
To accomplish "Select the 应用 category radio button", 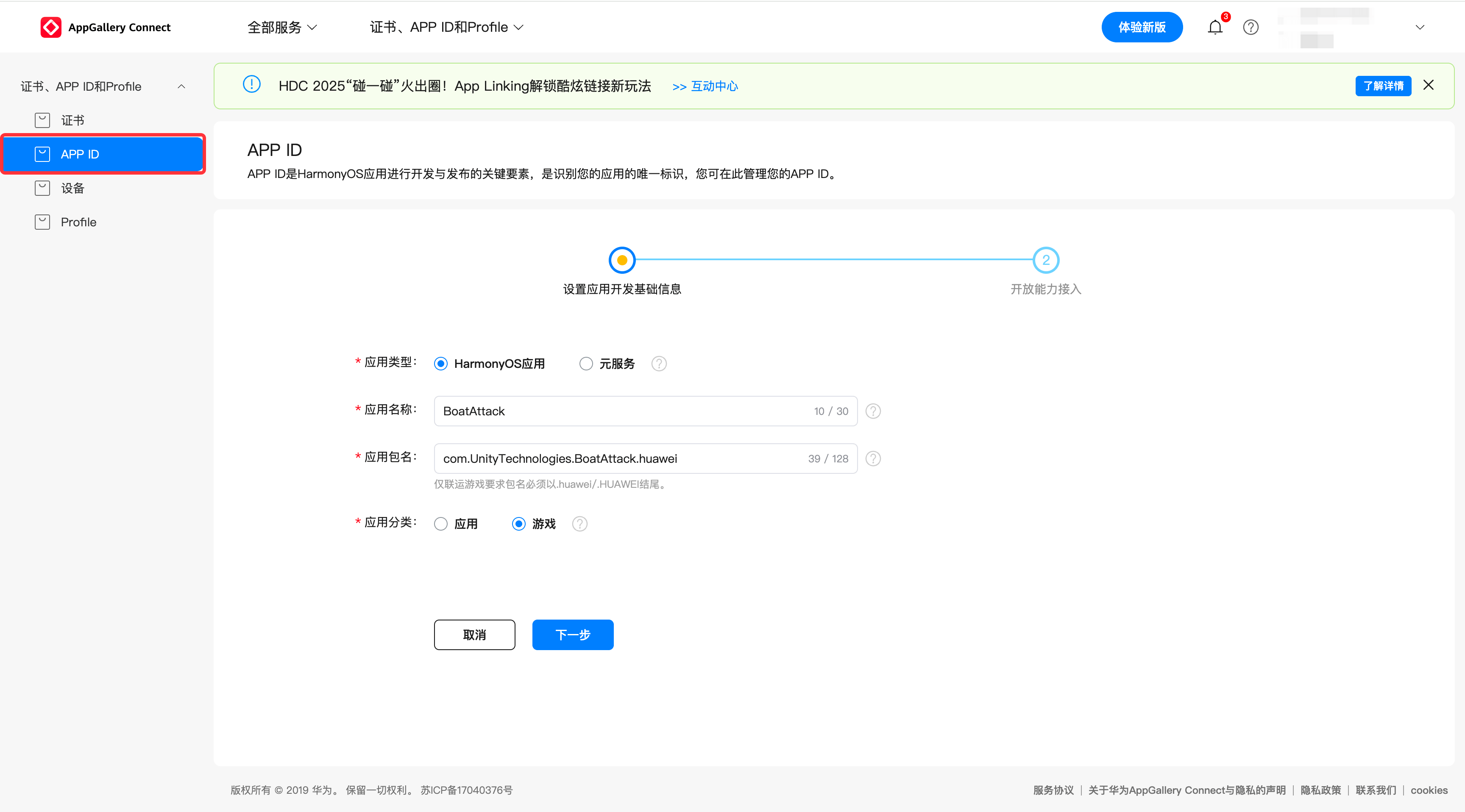I will 441,524.
